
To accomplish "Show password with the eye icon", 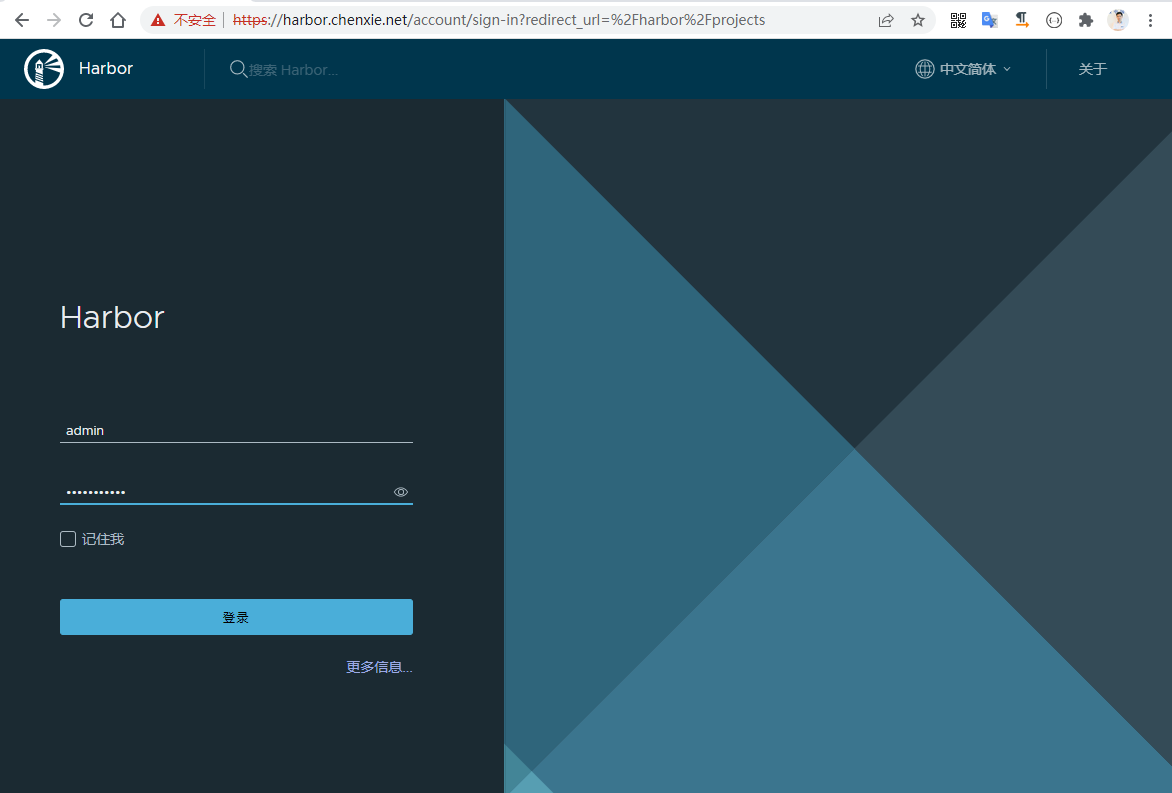I will 401,492.
